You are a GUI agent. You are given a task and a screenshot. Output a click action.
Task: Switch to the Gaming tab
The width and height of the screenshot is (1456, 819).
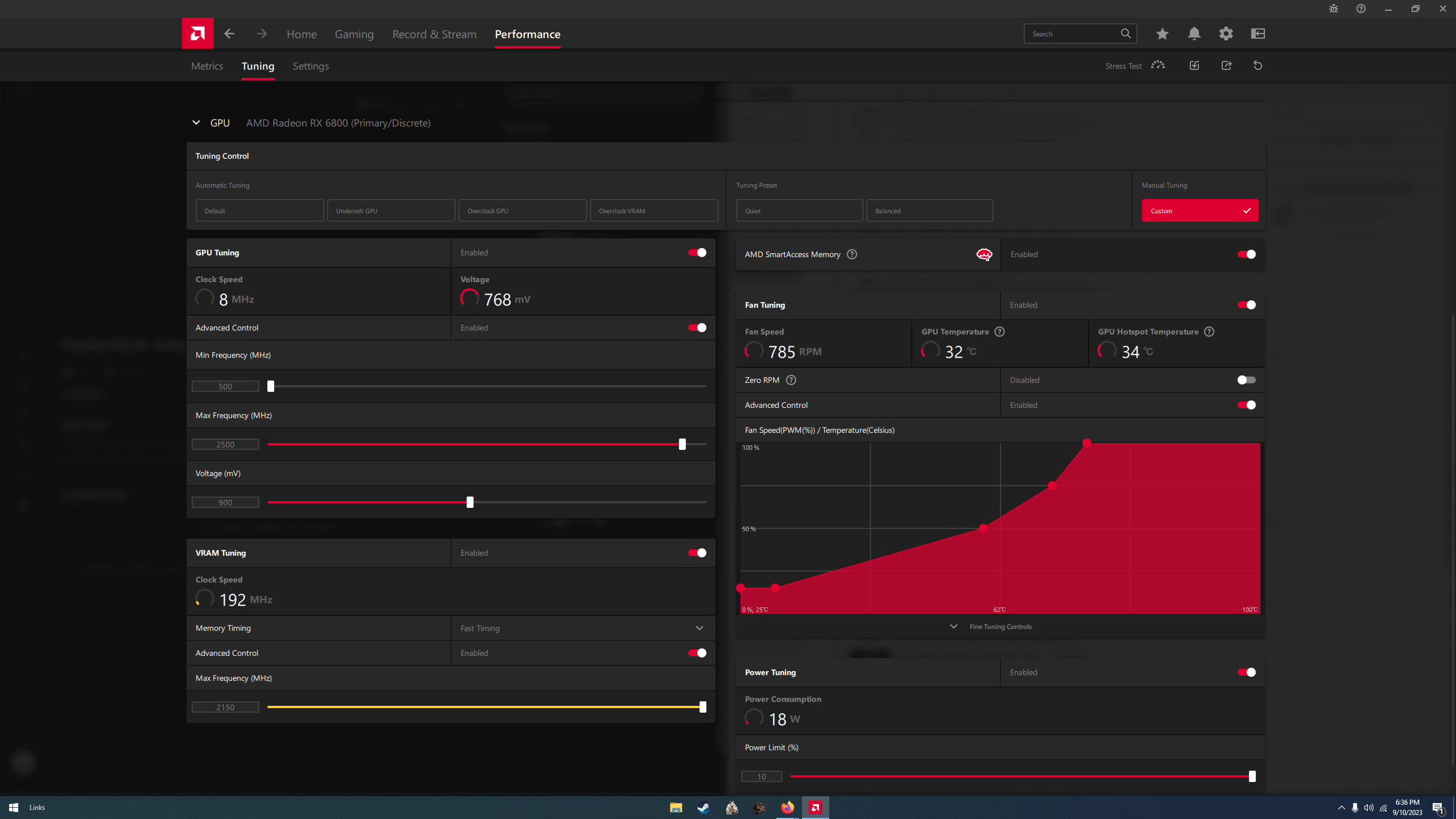tap(354, 34)
